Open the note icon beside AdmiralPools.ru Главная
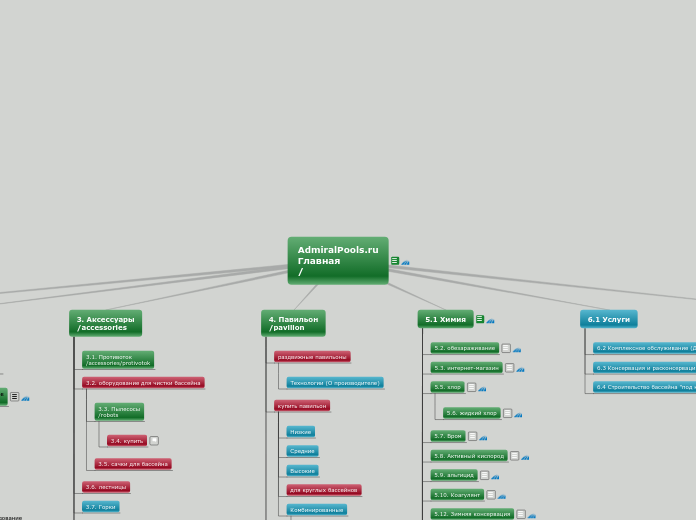Viewport: 696px width, 520px height. tap(395, 261)
